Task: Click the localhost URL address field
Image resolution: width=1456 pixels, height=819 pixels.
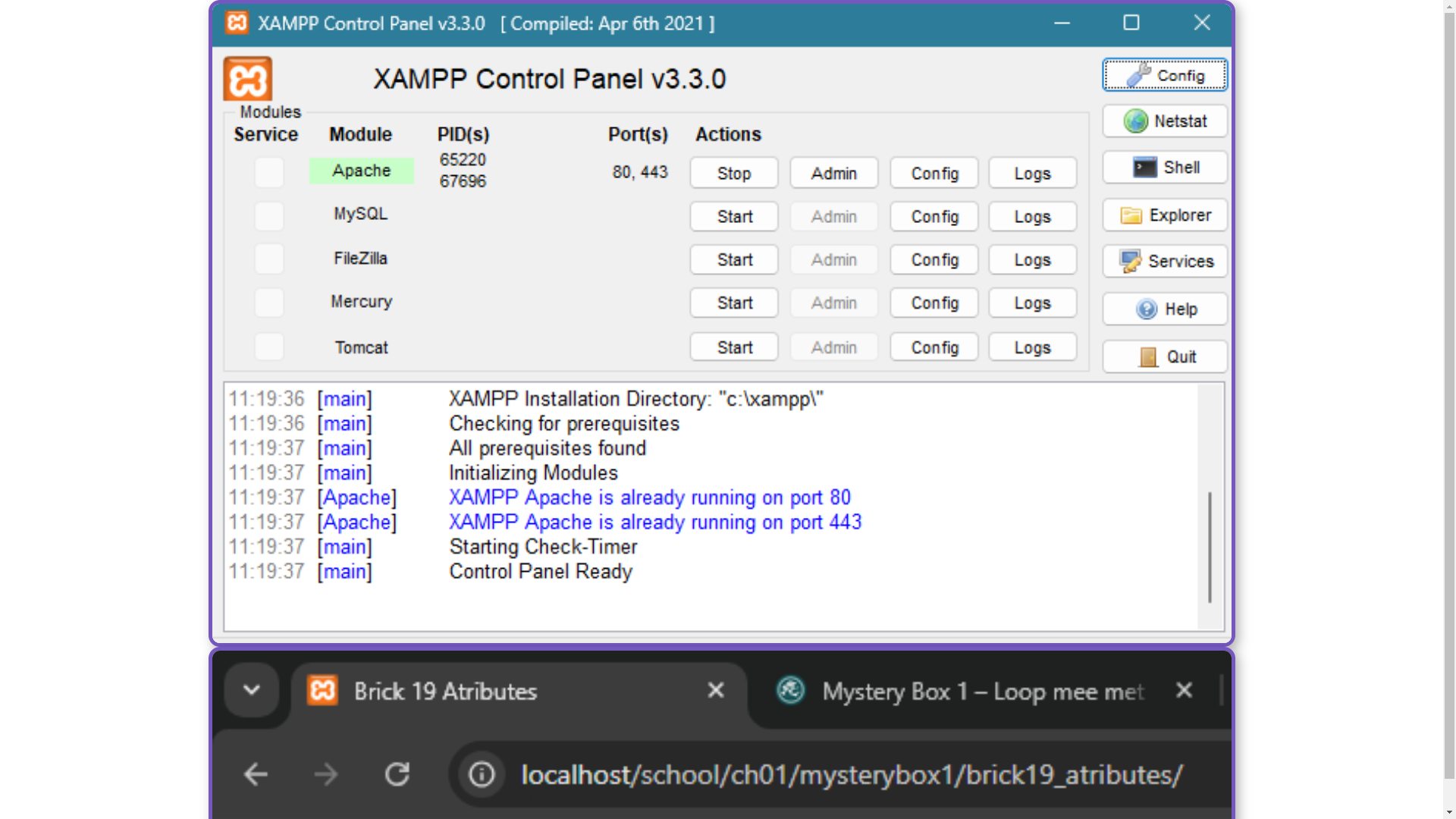Action: point(851,775)
